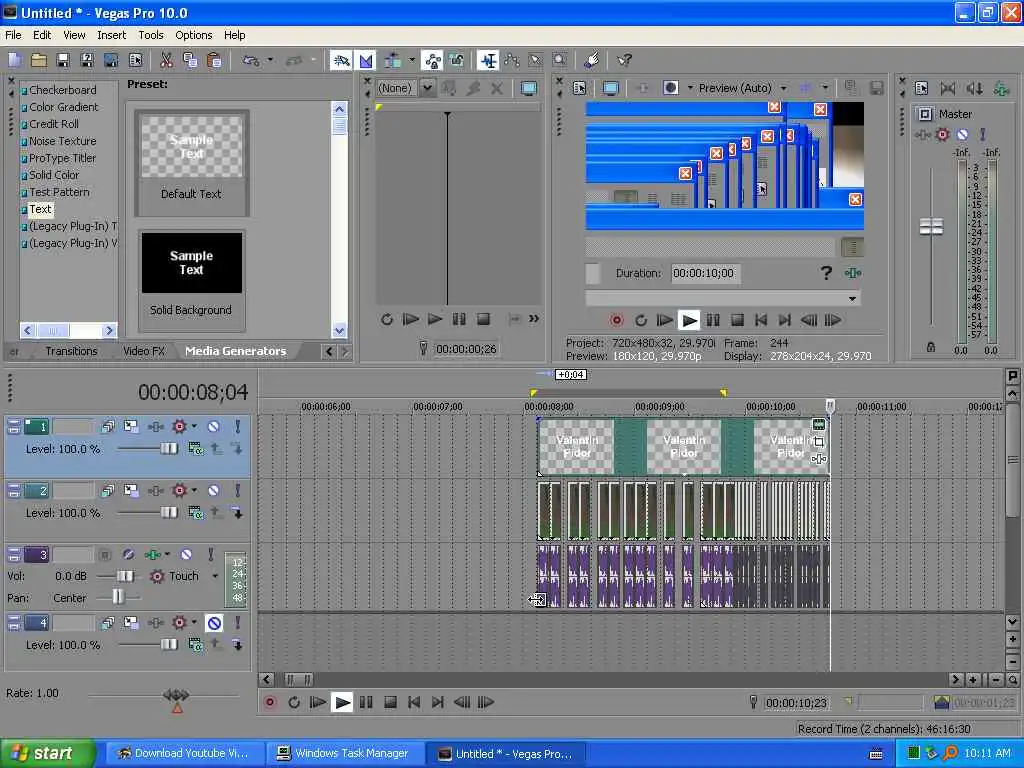Mute video track 1
The width and height of the screenshot is (1024, 768).
coord(213,426)
